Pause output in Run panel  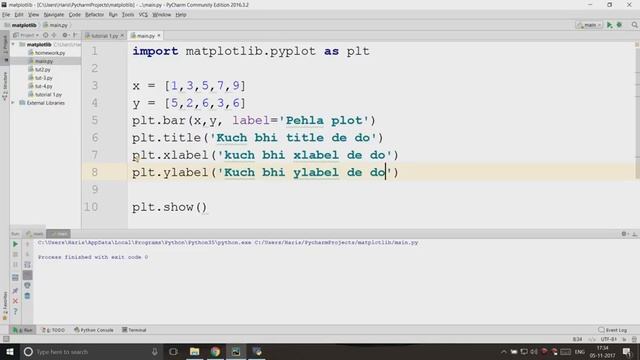point(15,264)
